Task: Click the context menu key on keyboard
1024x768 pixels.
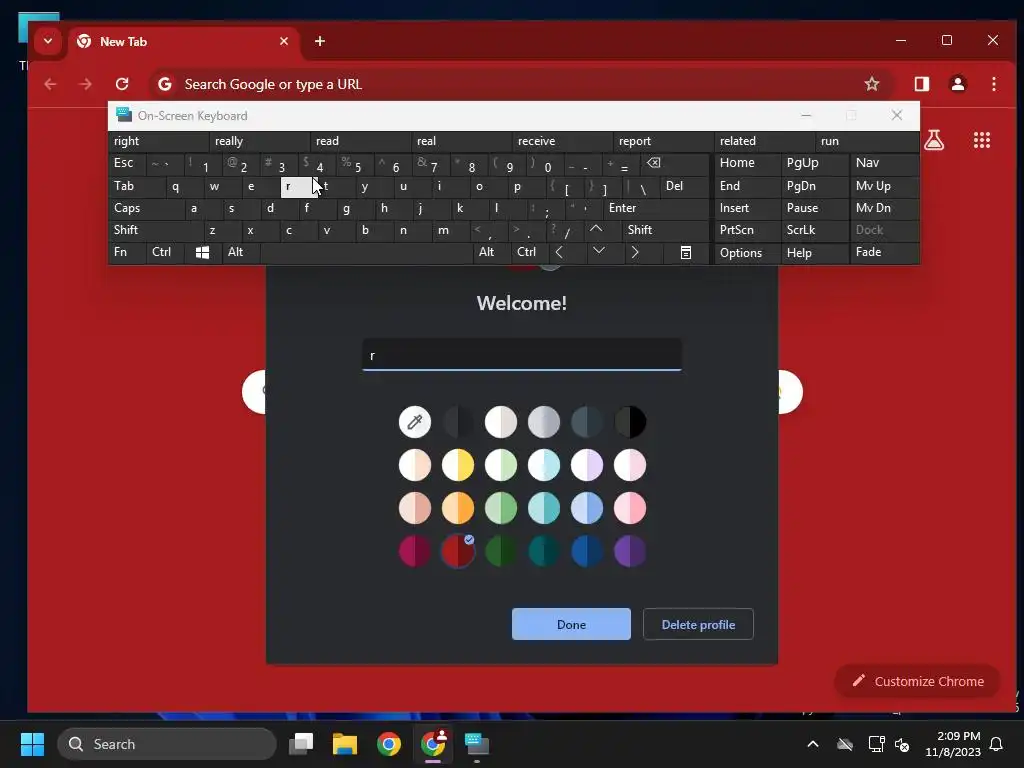Action: pos(686,253)
